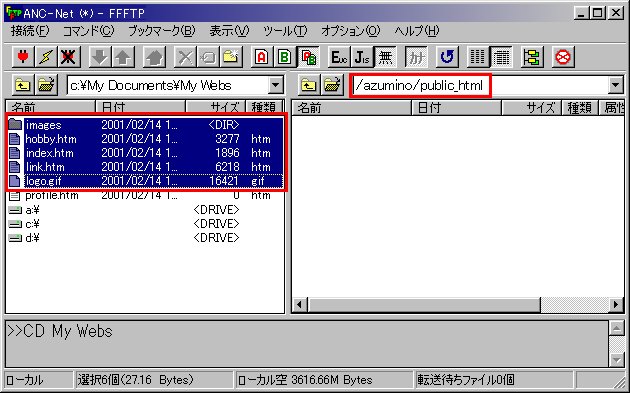Click log pane scroll down arrow

pyautogui.click(x=616, y=359)
